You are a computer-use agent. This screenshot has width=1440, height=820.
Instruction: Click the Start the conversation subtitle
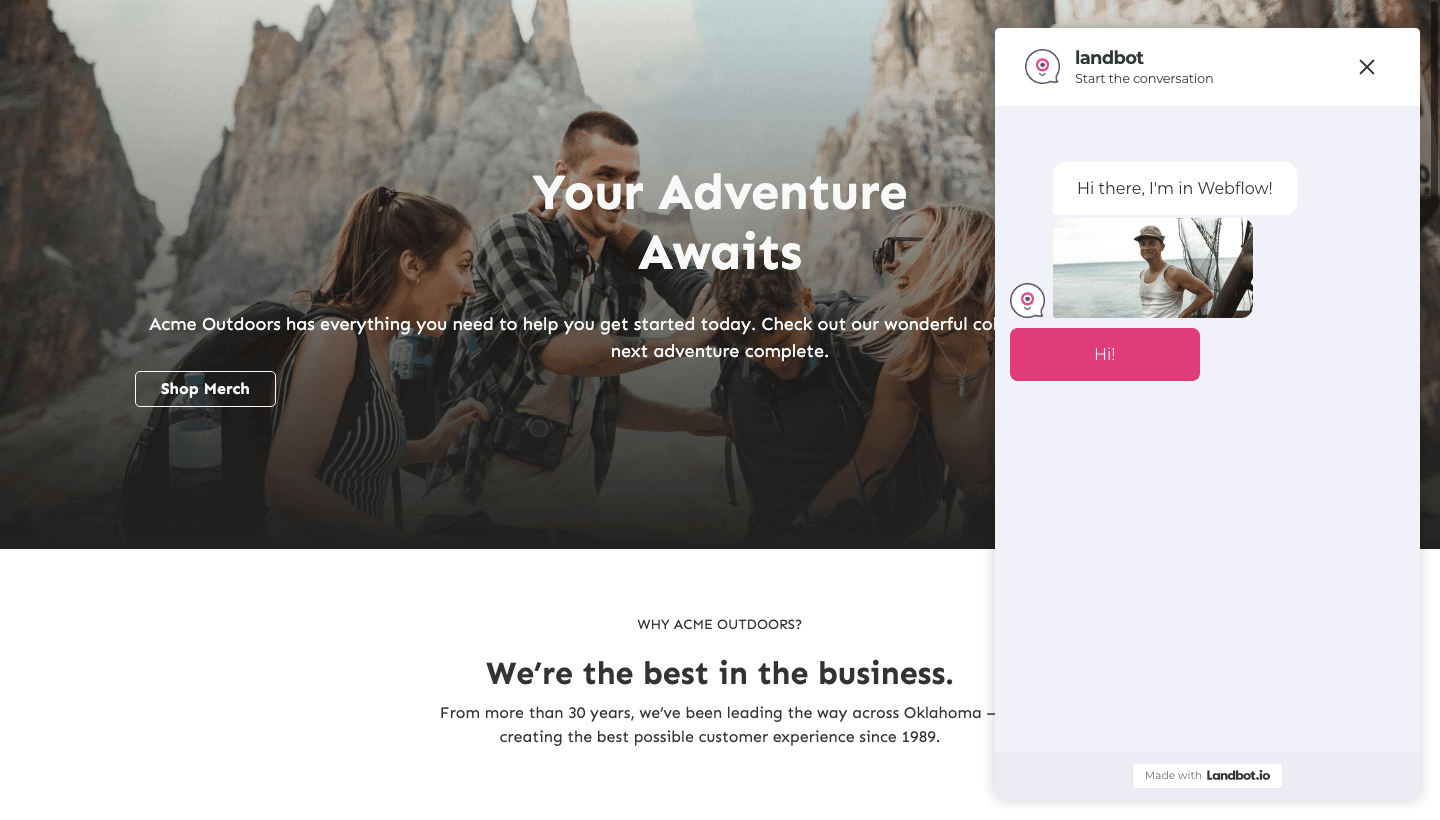[1144, 79]
